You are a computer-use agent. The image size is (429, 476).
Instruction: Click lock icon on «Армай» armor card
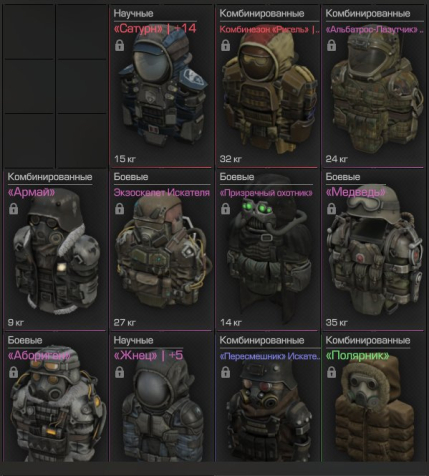[x=13, y=209]
